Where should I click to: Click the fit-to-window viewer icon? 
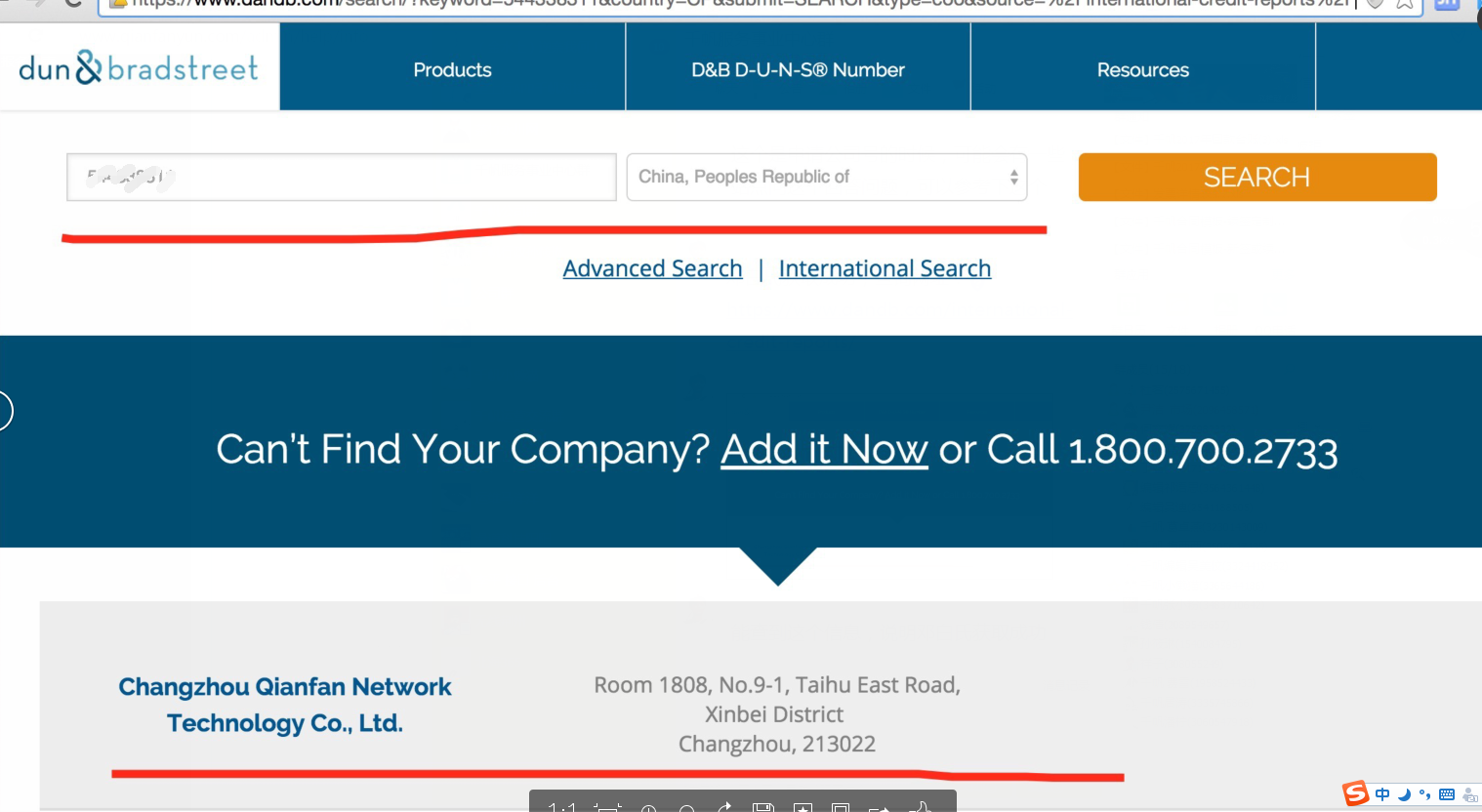[607, 807]
